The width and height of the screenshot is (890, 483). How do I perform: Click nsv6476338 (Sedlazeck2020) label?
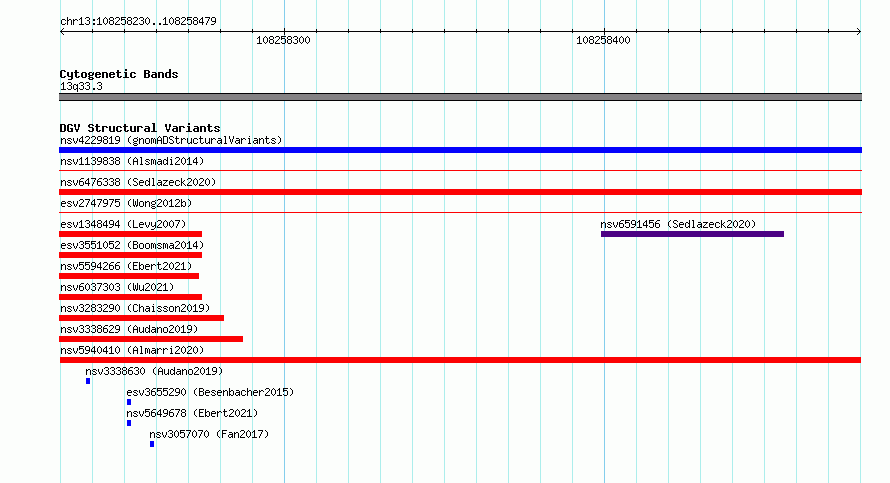138,182
